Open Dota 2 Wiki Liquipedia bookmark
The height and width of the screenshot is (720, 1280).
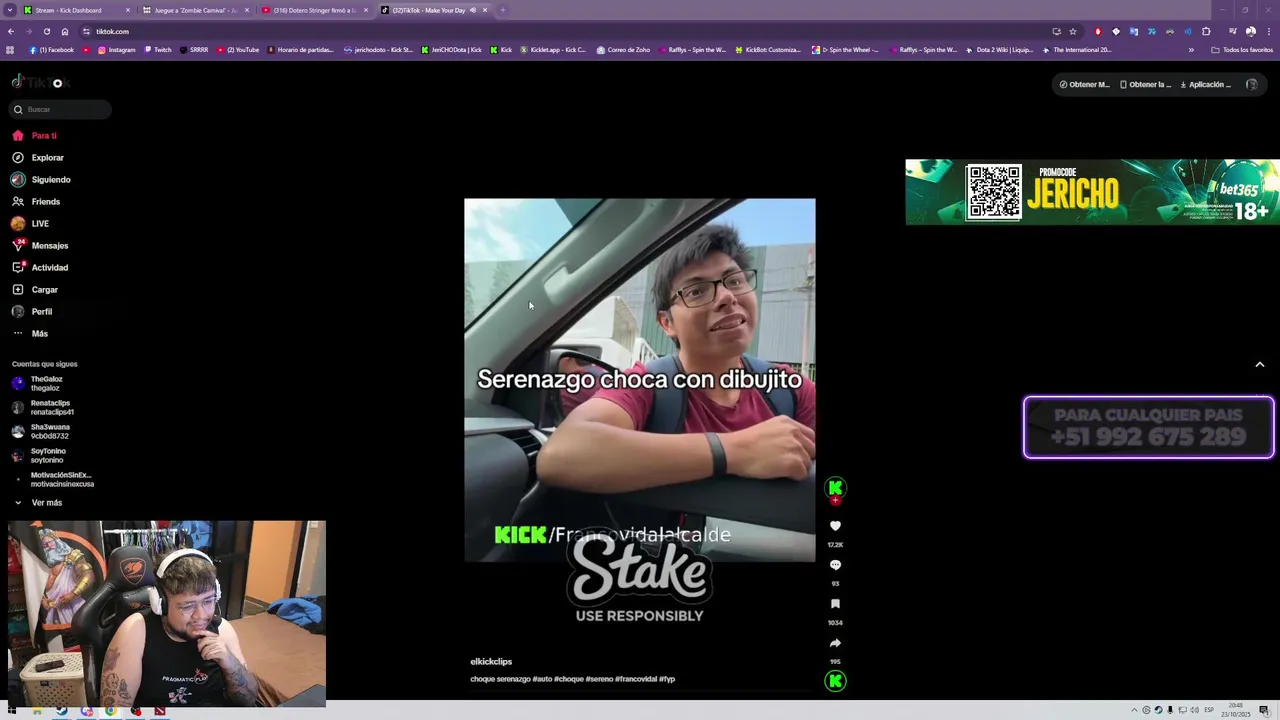click(1001, 50)
